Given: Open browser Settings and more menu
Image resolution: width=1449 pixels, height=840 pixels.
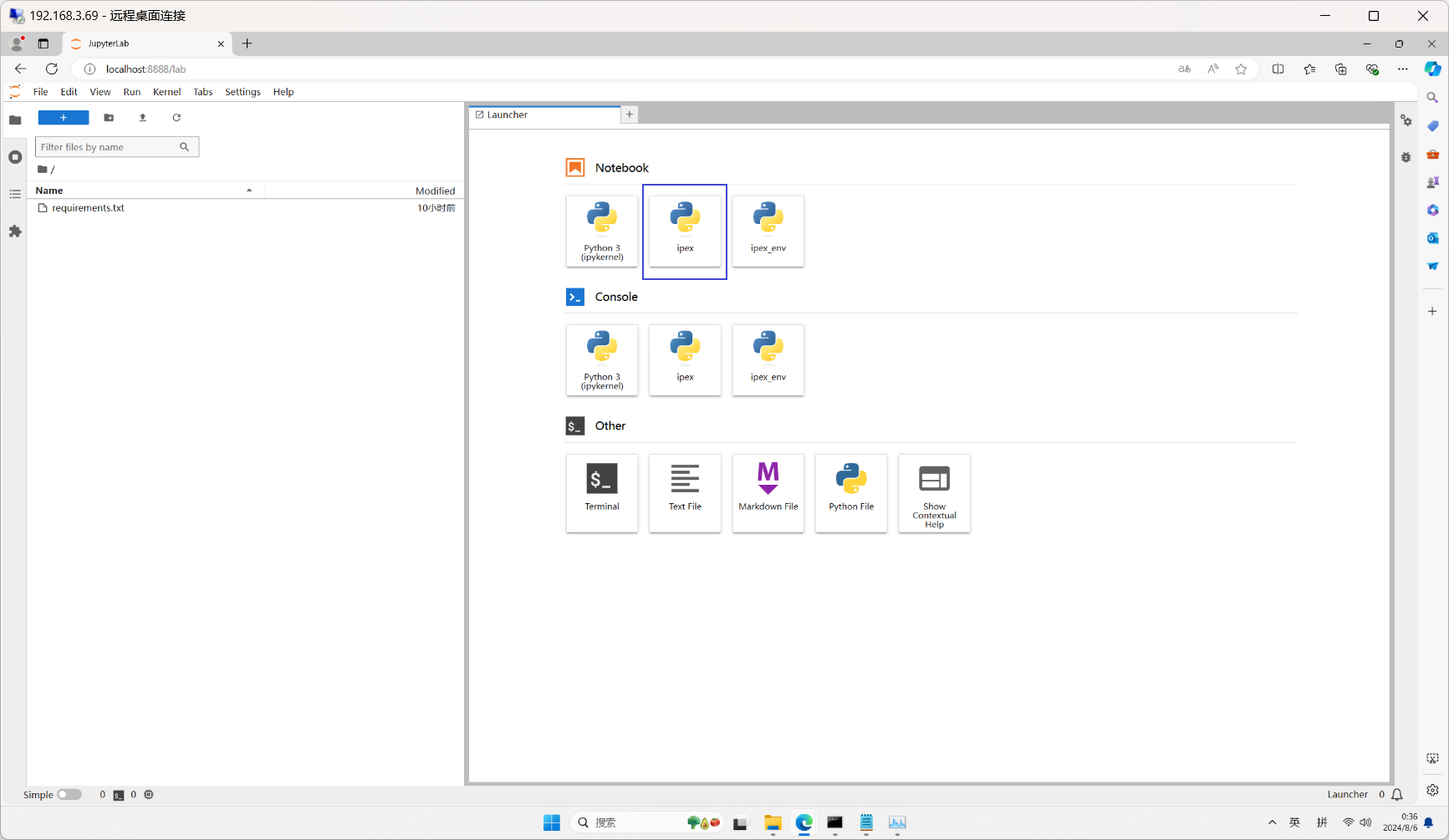Looking at the screenshot, I should click(x=1403, y=69).
